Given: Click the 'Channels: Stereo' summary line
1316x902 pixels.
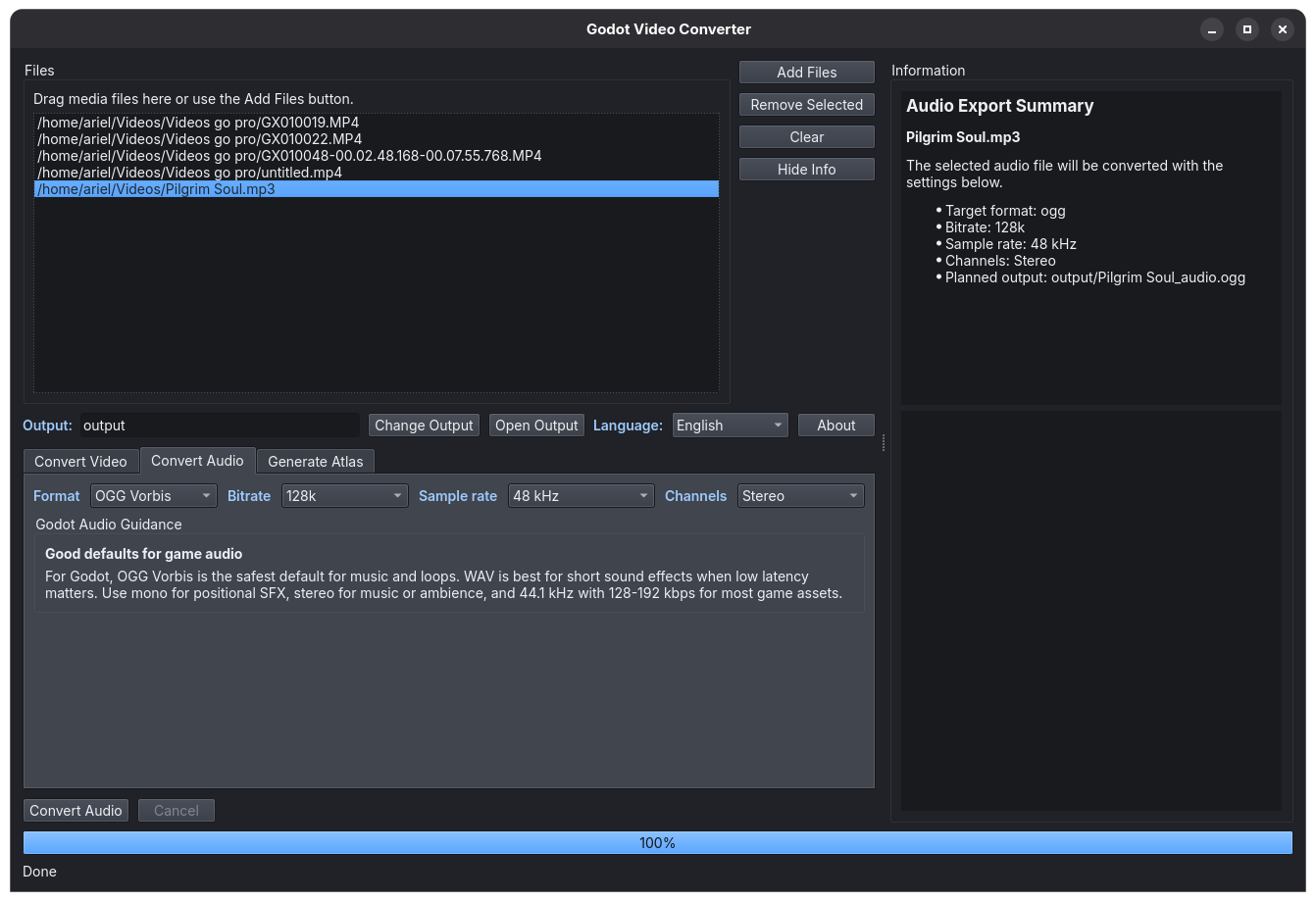Looking at the screenshot, I should 1000,261.
